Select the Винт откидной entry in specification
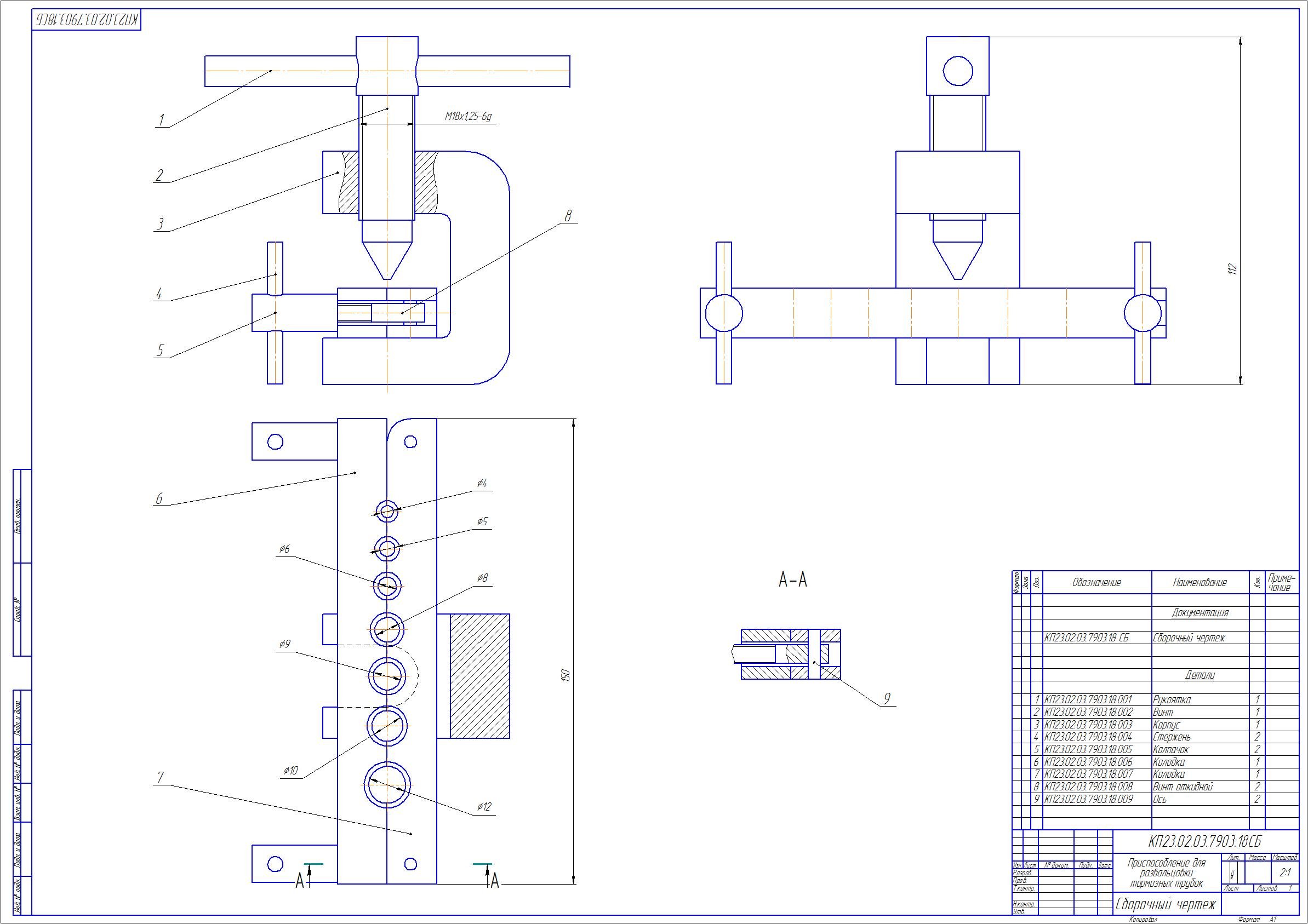Screen dimensions: 1308x924 click(1182, 787)
